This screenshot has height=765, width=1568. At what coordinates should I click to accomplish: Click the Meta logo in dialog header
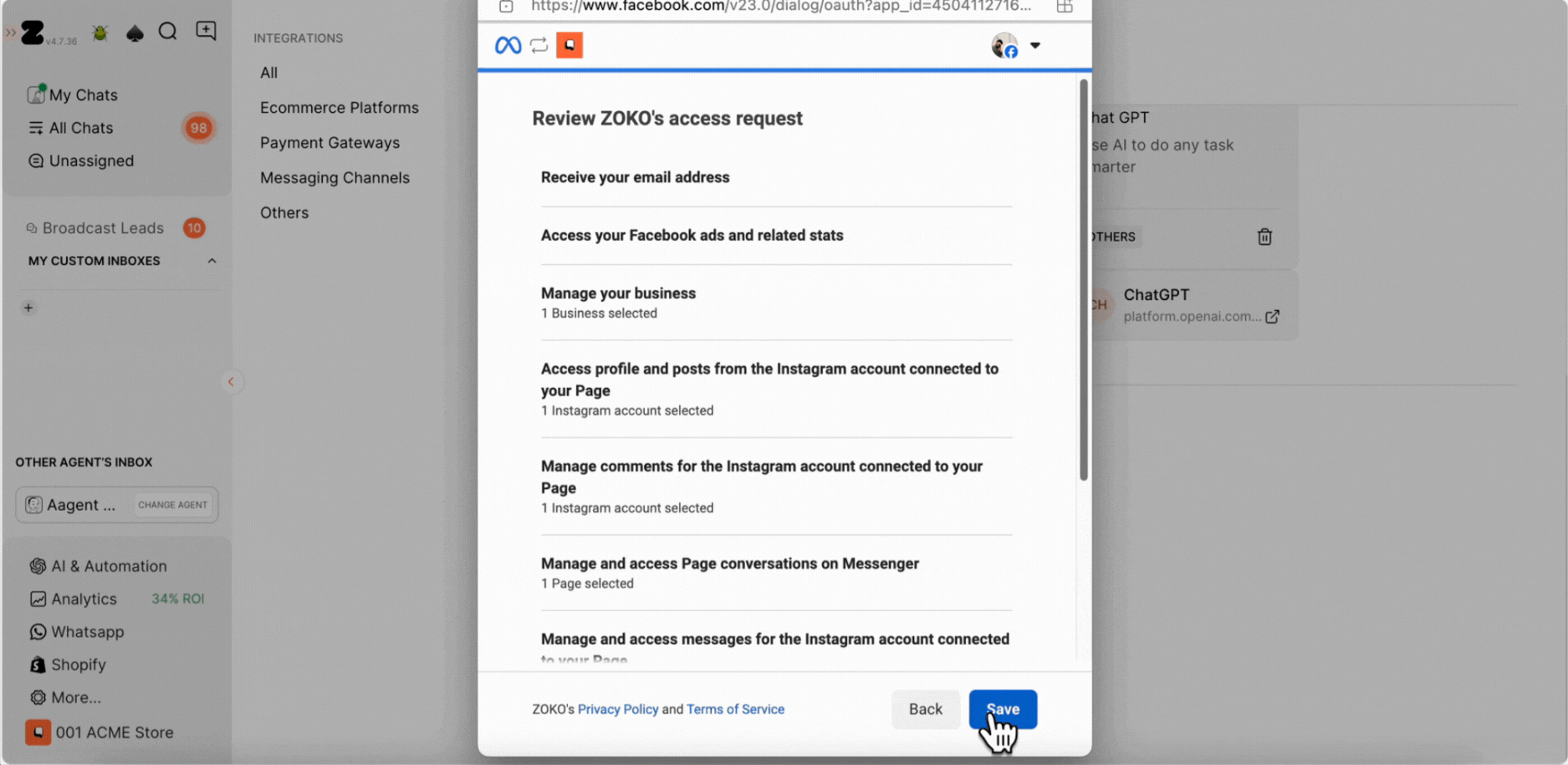click(x=508, y=45)
